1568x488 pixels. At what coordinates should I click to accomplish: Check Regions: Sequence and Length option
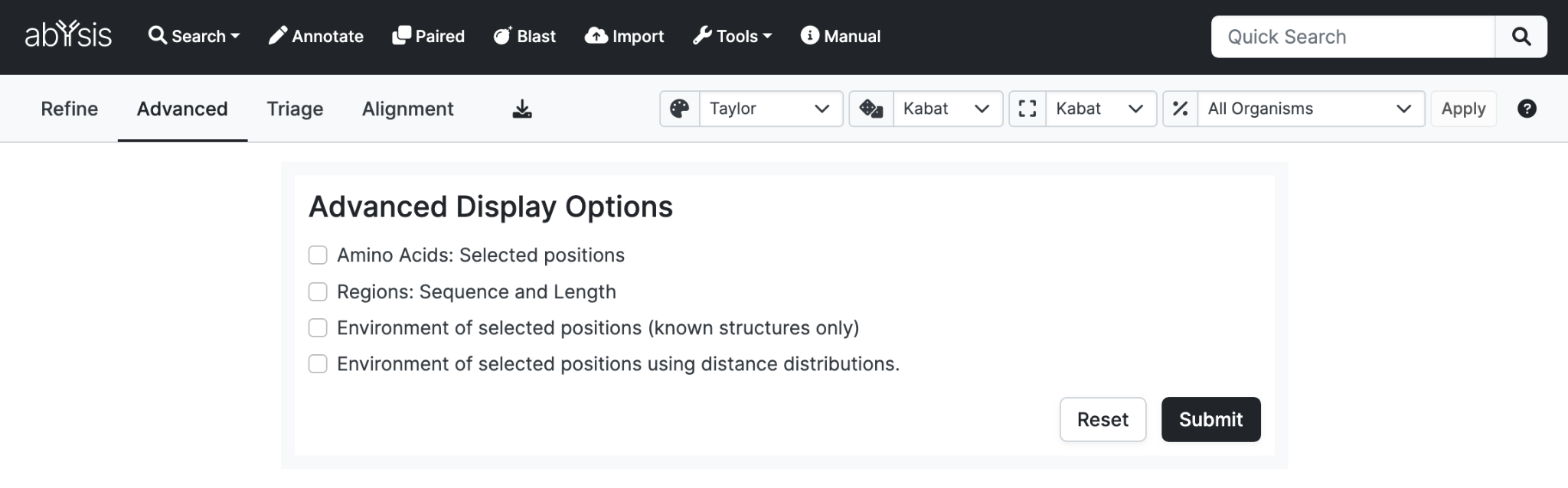pyautogui.click(x=318, y=291)
